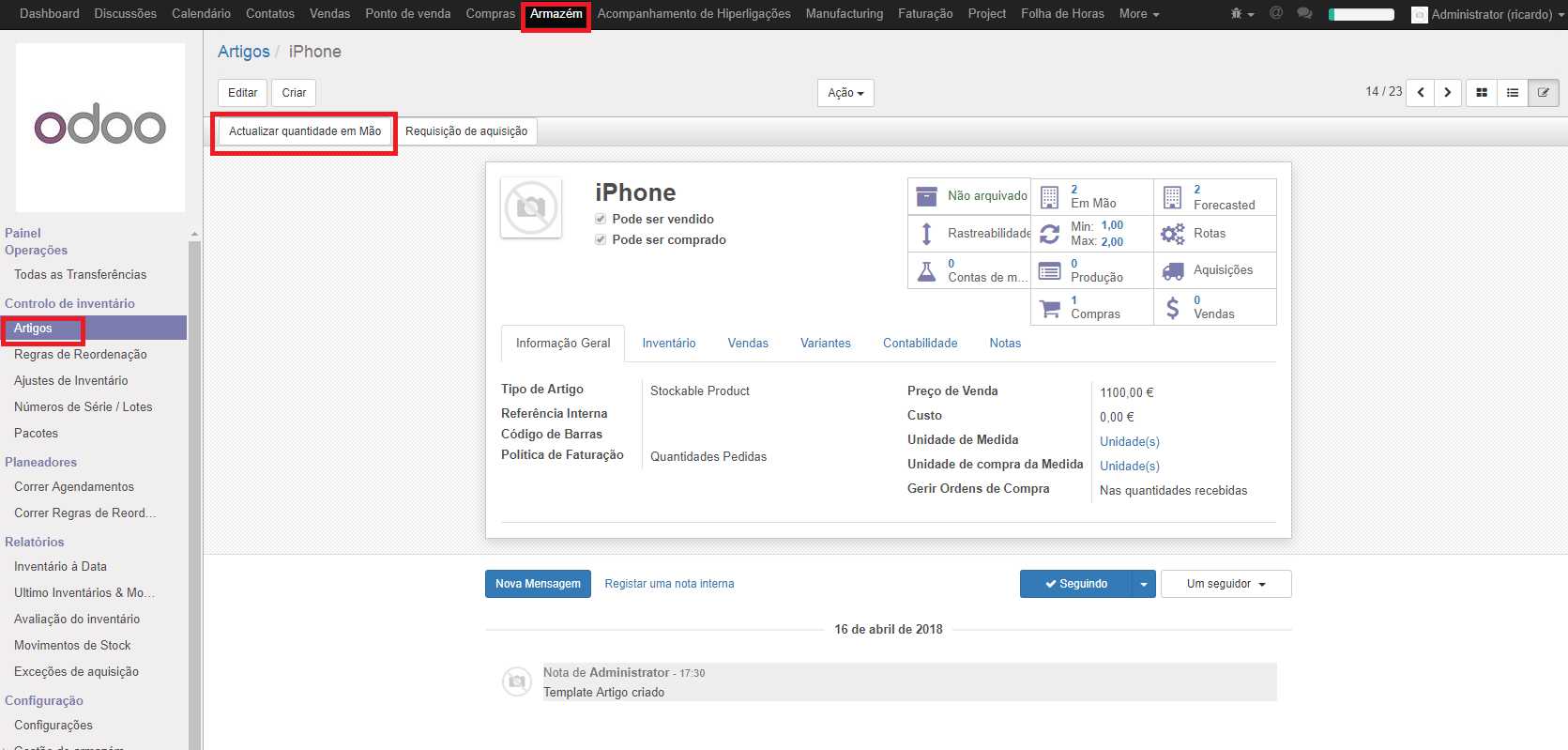Go back to Artigos breadcrumb
The width and height of the screenshot is (1568, 750).
click(x=244, y=52)
